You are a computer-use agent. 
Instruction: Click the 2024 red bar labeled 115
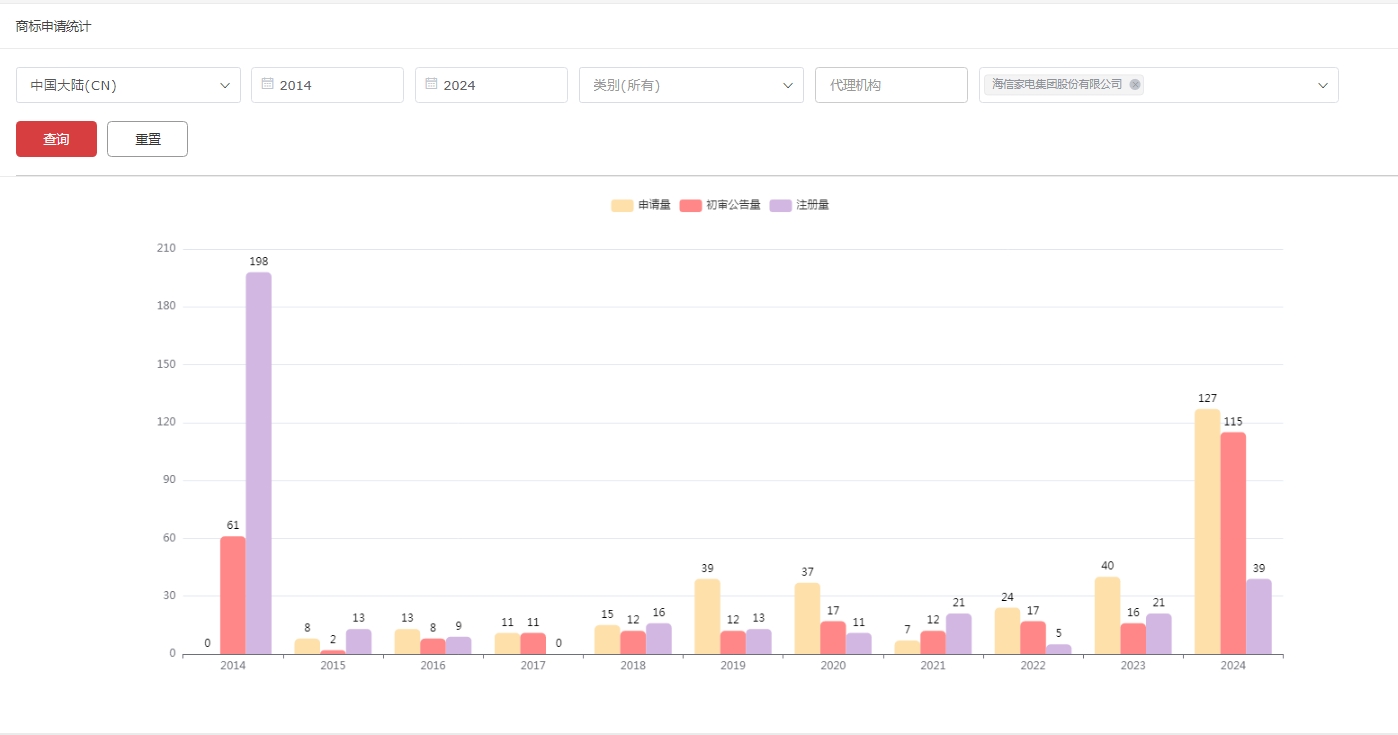pyautogui.click(x=1233, y=543)
